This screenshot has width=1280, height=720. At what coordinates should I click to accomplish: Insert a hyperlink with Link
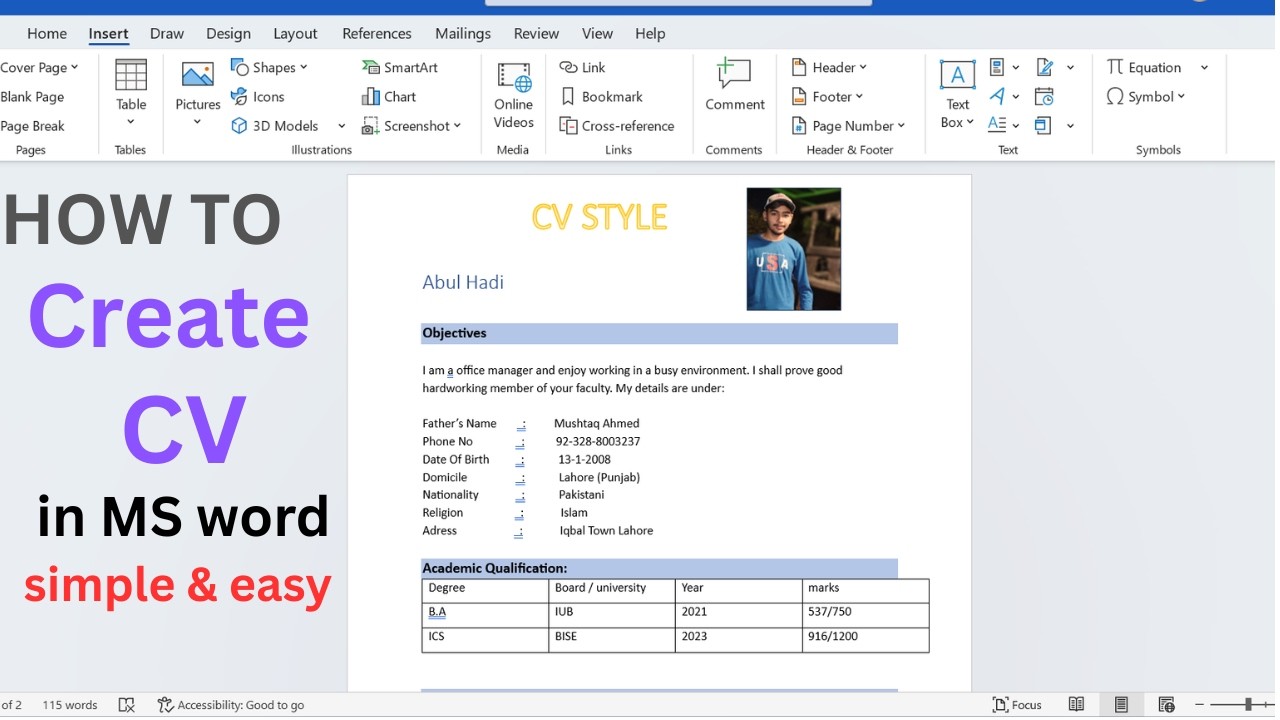tap(582, 67)
